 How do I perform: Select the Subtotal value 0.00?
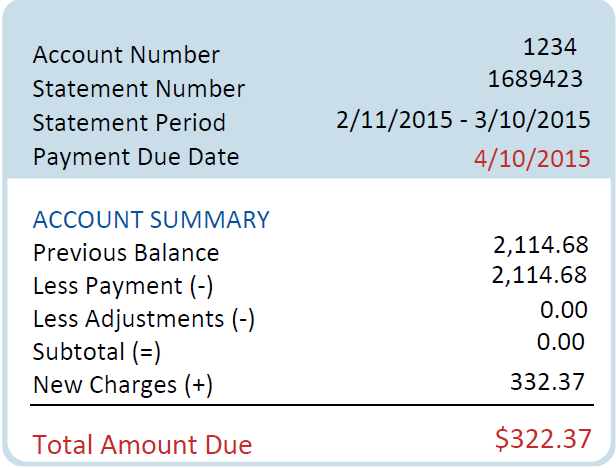[560, 342]
